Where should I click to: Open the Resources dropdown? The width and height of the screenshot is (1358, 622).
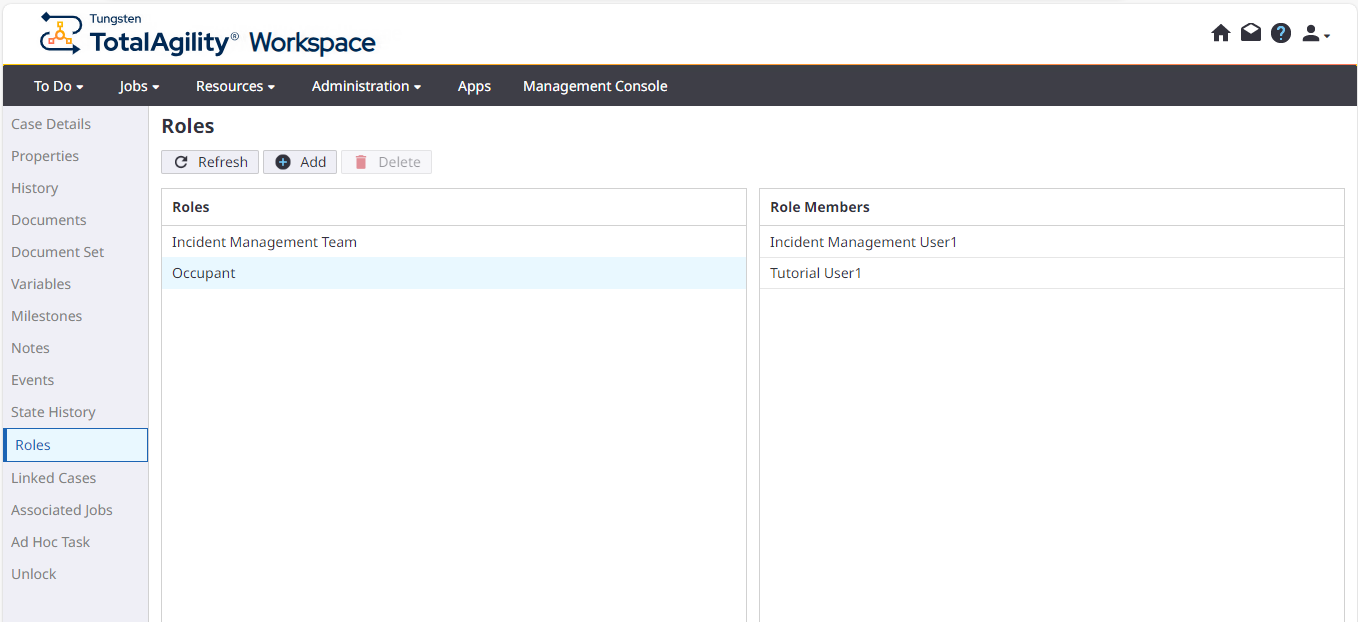234,86
